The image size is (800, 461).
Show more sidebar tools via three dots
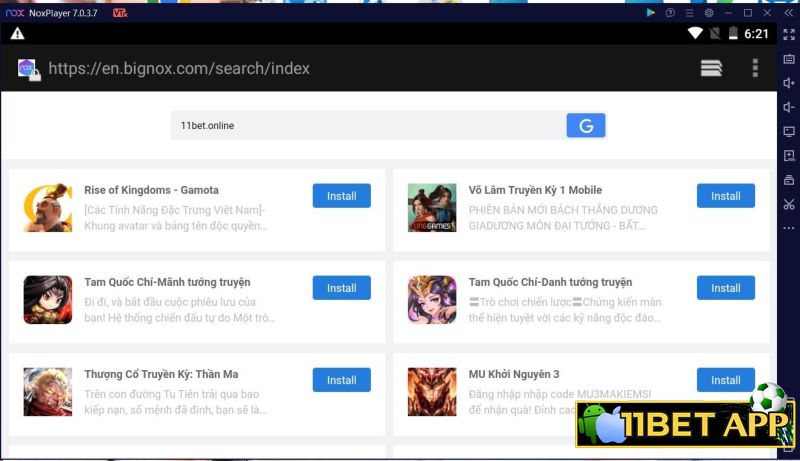(x=789, y=228)
